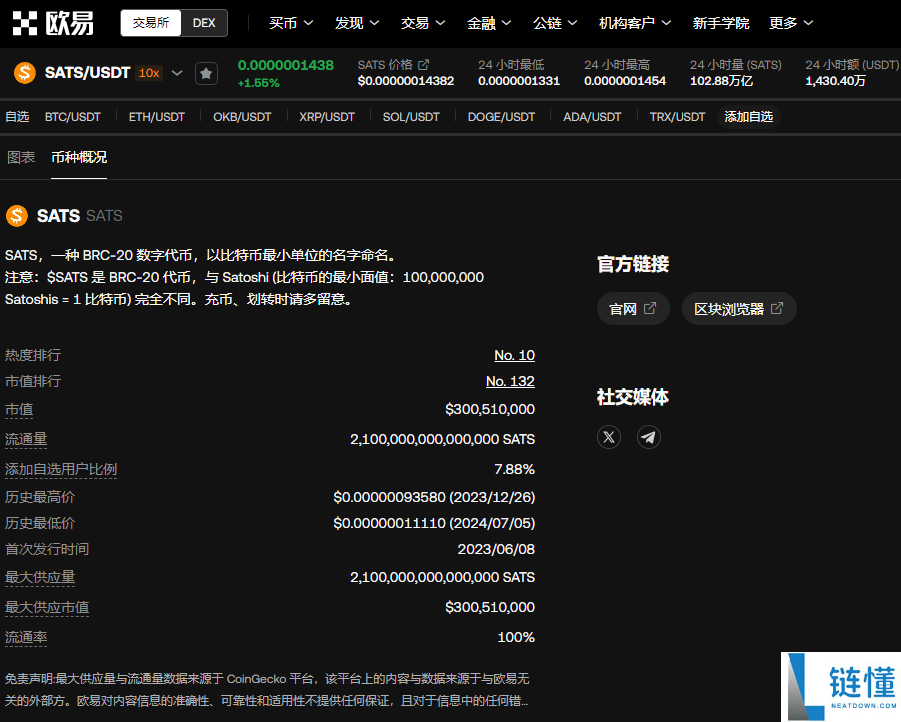This screenshot has width=901, height=722.
Task: Open the 公链 dropdown menu
Action: click(x=555, y=23)
